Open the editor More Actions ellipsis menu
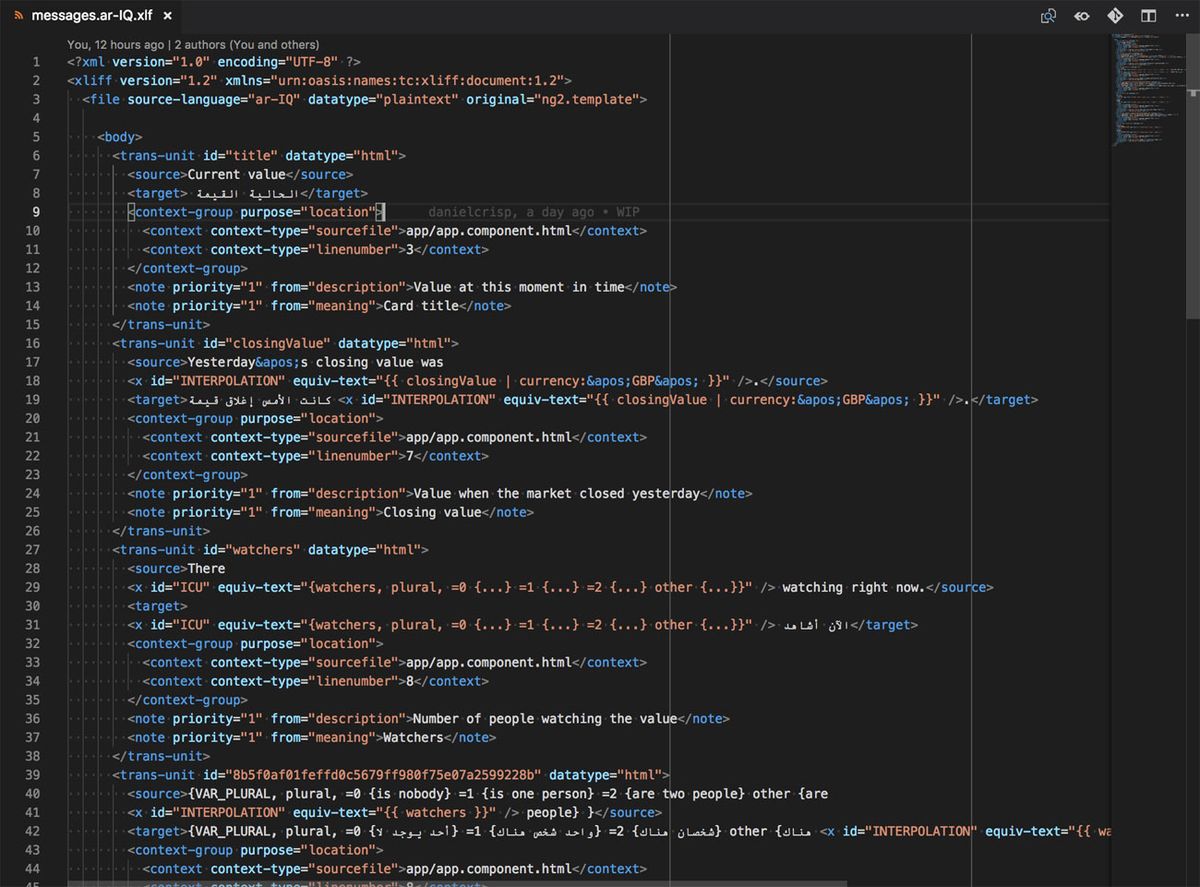 click(x=1181, y=16)
